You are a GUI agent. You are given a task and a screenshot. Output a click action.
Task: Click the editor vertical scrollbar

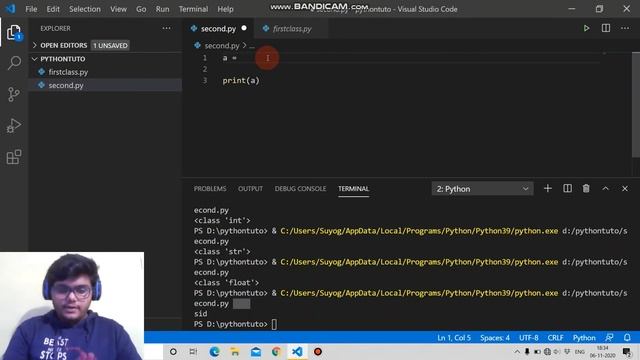[x=635, y=104]
